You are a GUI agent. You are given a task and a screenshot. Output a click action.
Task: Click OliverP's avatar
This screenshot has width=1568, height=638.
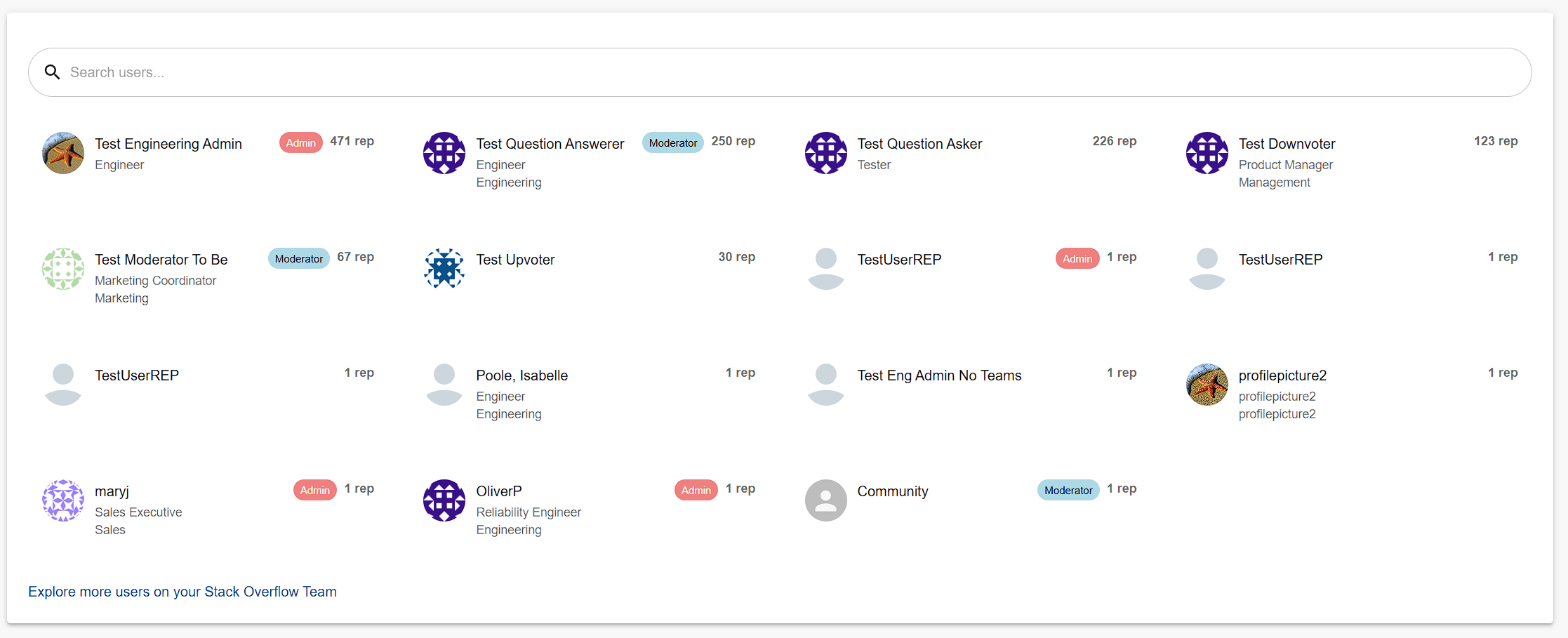444,500
